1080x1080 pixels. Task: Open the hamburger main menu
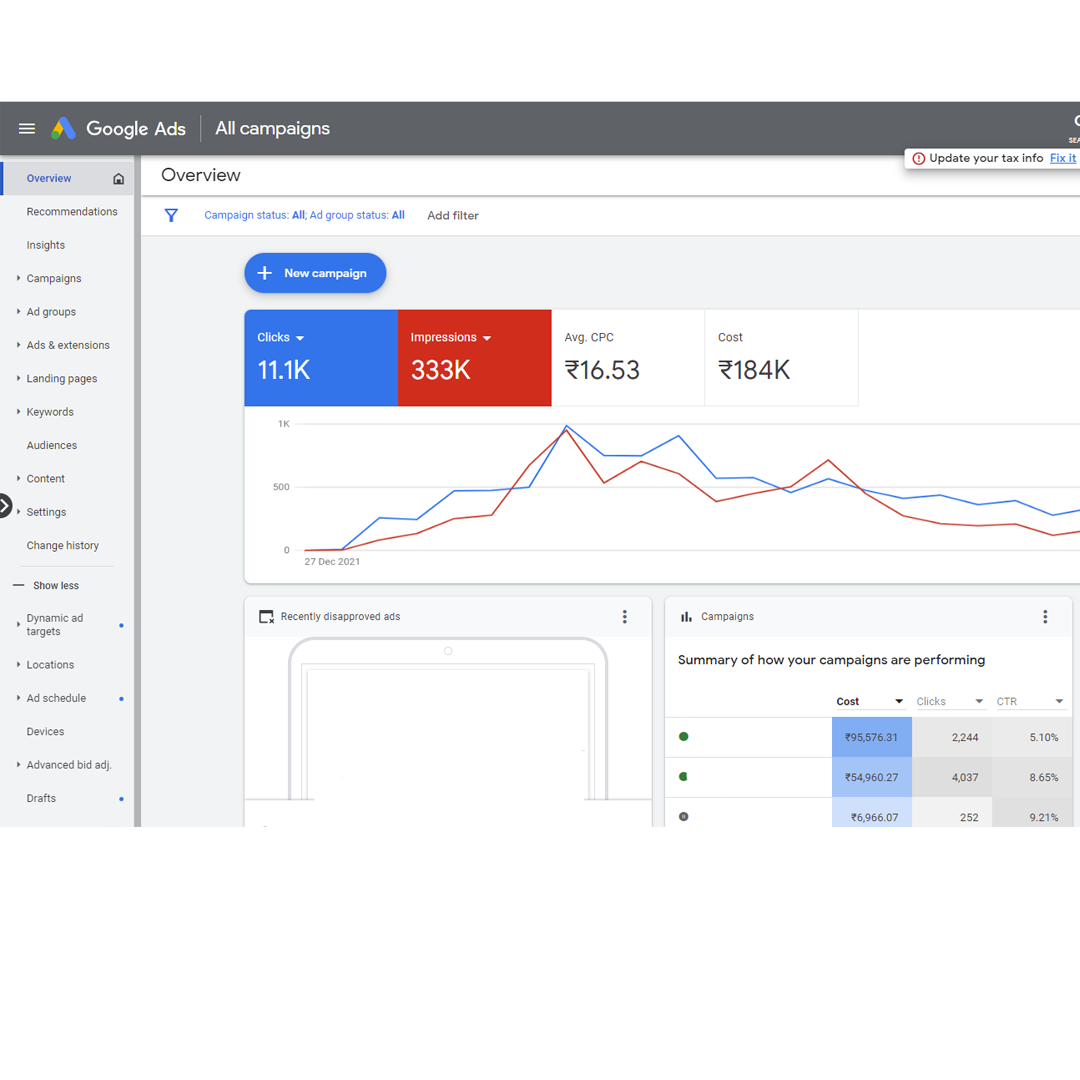click(x=27, y=128)
